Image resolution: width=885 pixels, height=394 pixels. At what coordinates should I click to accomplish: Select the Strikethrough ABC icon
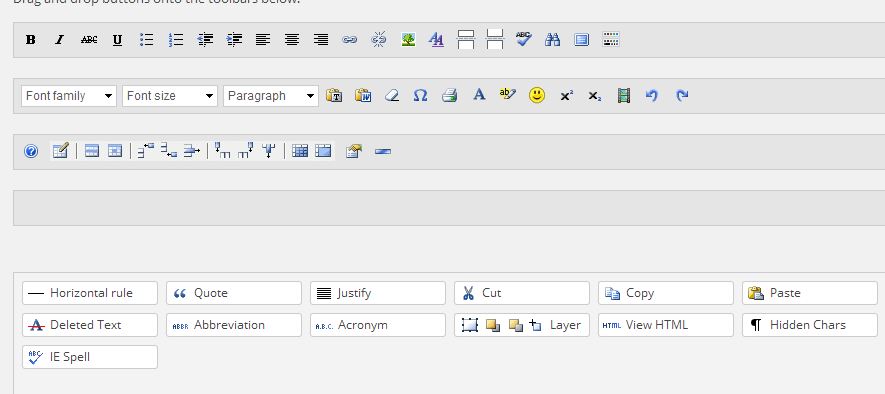point(89,40)
